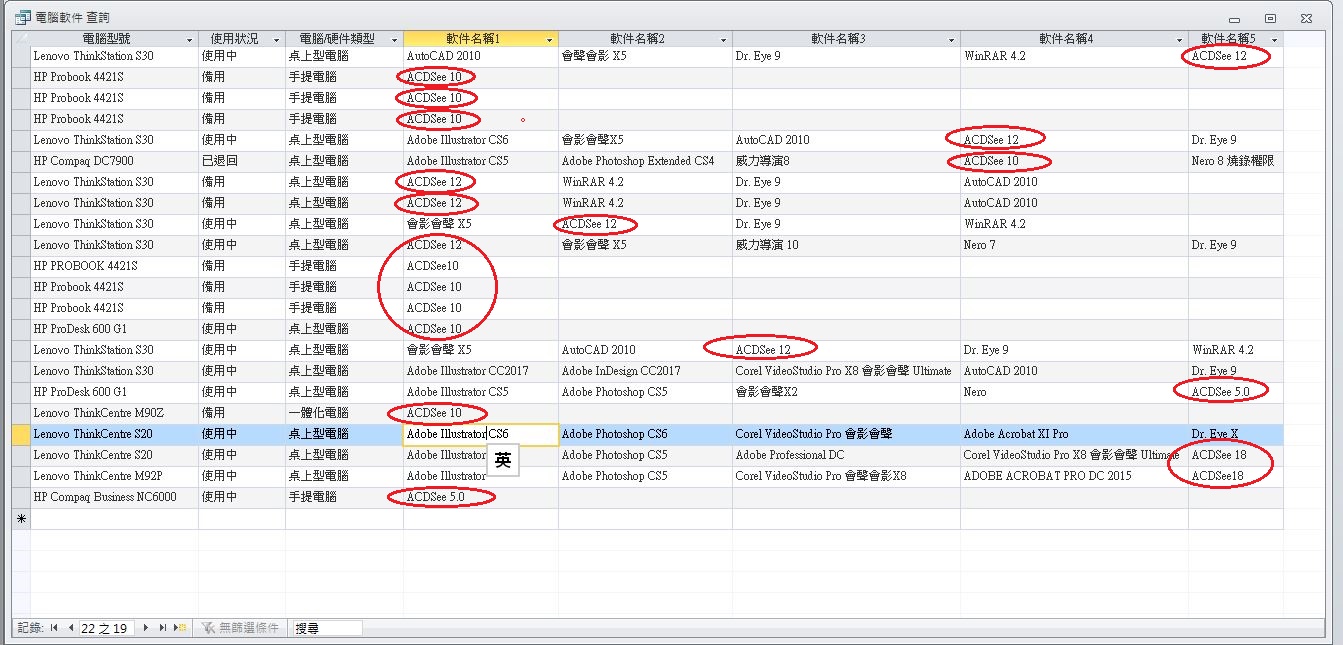The height and width of the screenshot is (645, 1343).
Task: Click 備用 in the ThinkCentre M90Z row
Action: 242,413
